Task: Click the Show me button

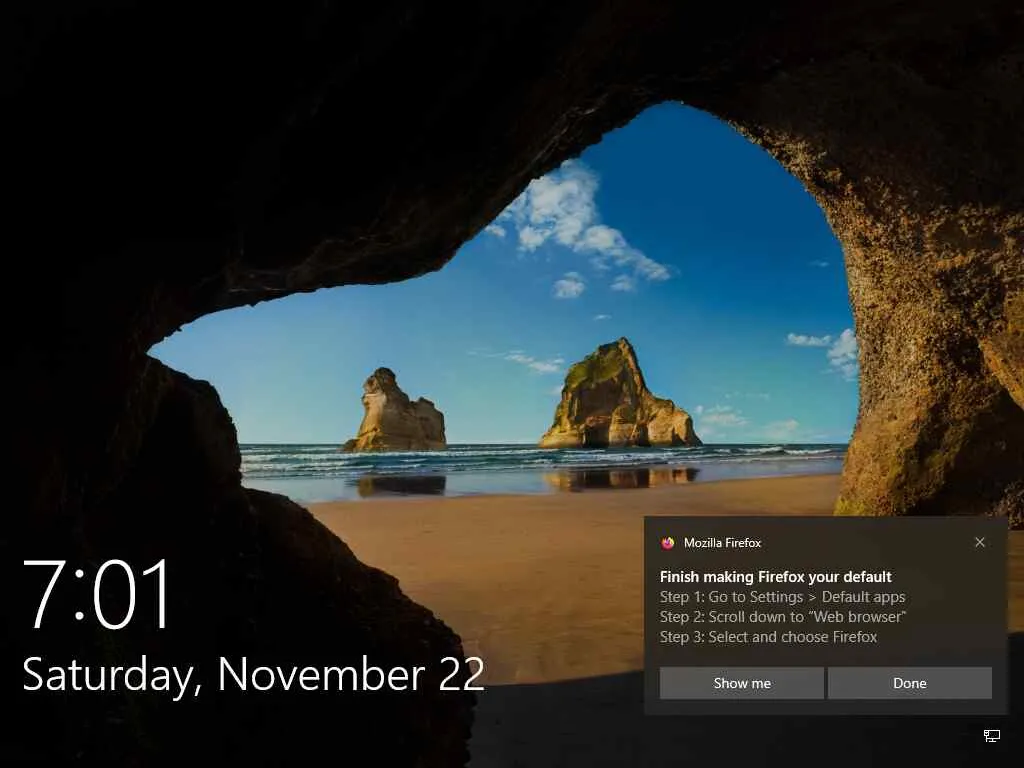Action: tap(741, 683)
